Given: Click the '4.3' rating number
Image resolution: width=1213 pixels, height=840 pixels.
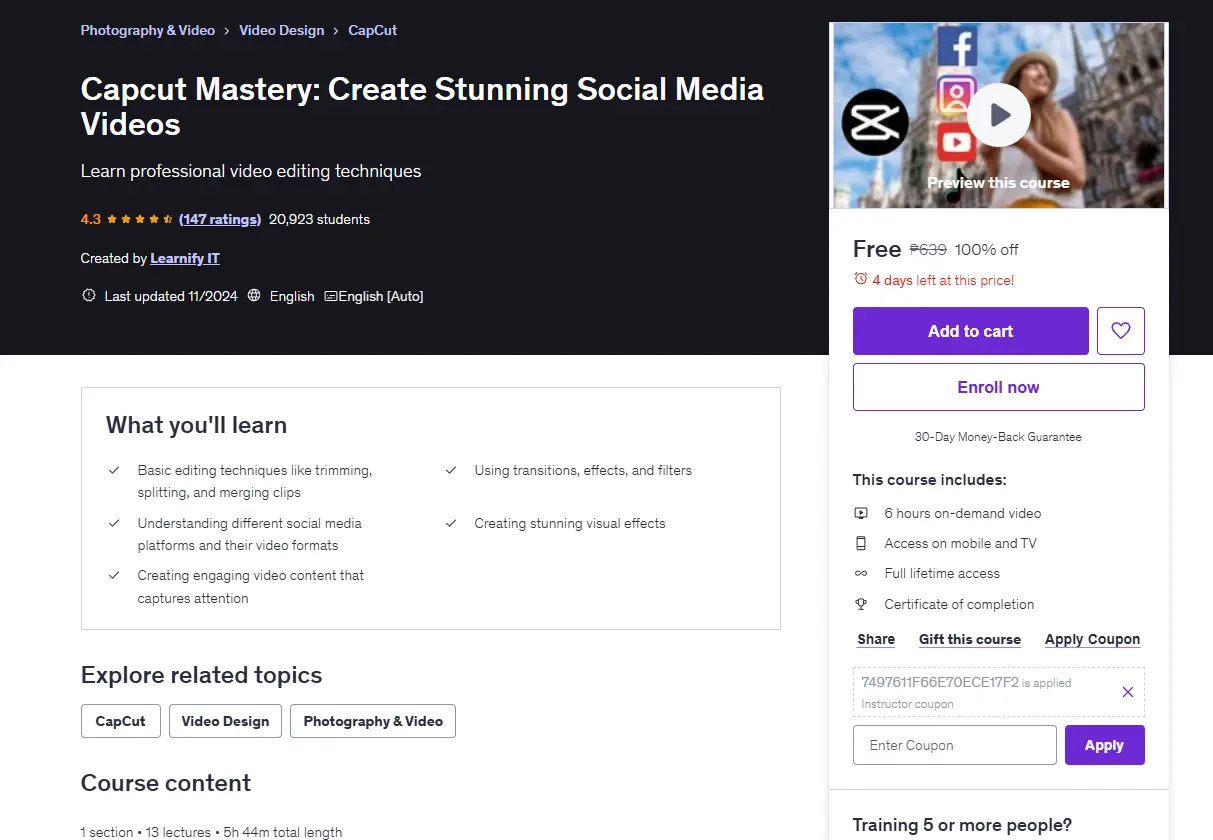Looking at the screenshot, I should pyautogui.click(x=91, y=219).
